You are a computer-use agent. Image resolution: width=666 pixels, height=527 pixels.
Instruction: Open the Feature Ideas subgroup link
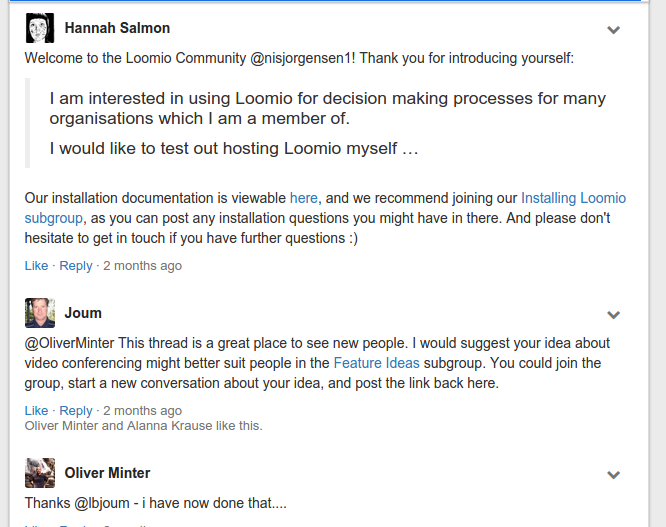376,363
